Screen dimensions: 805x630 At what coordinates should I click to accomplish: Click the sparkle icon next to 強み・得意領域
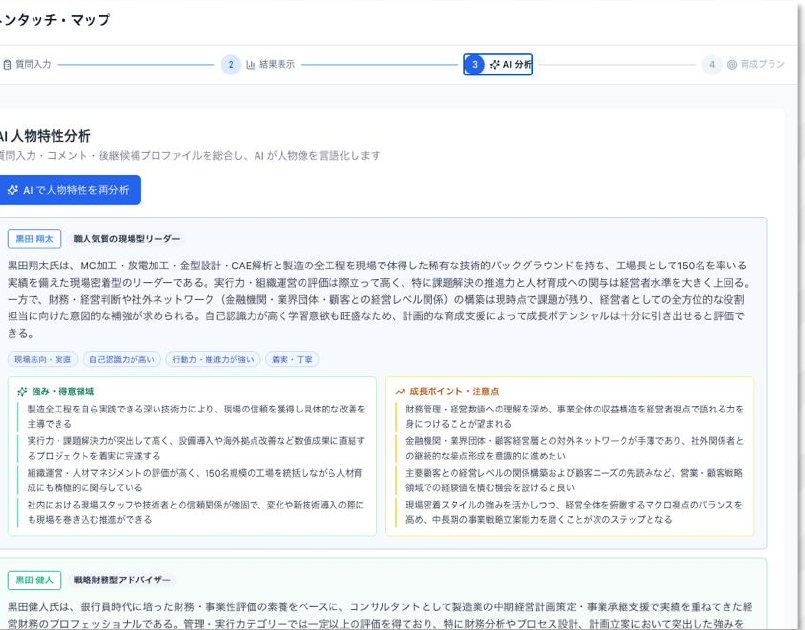coord(22,392)
